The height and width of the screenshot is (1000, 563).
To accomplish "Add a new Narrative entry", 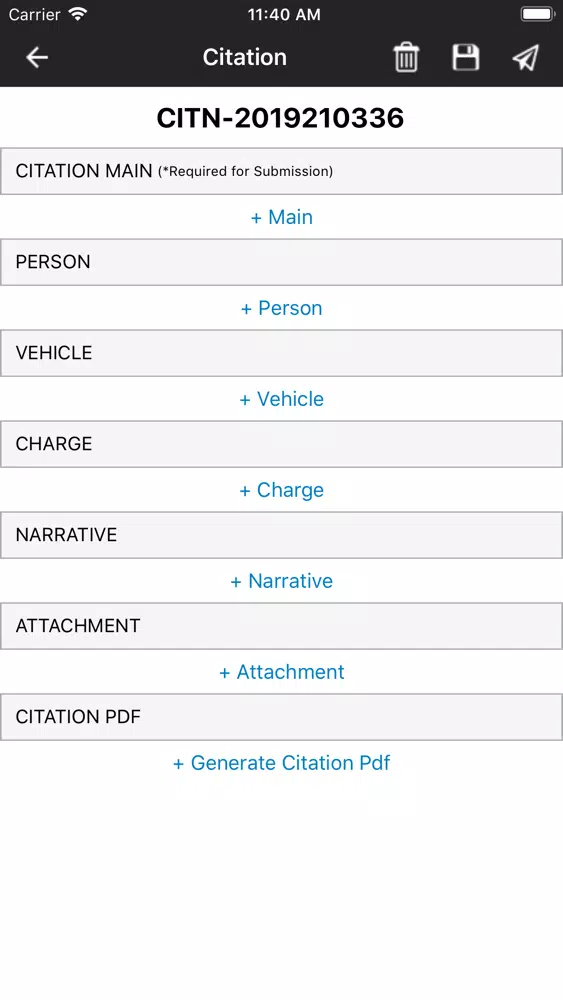I will (x=281, y=581).
